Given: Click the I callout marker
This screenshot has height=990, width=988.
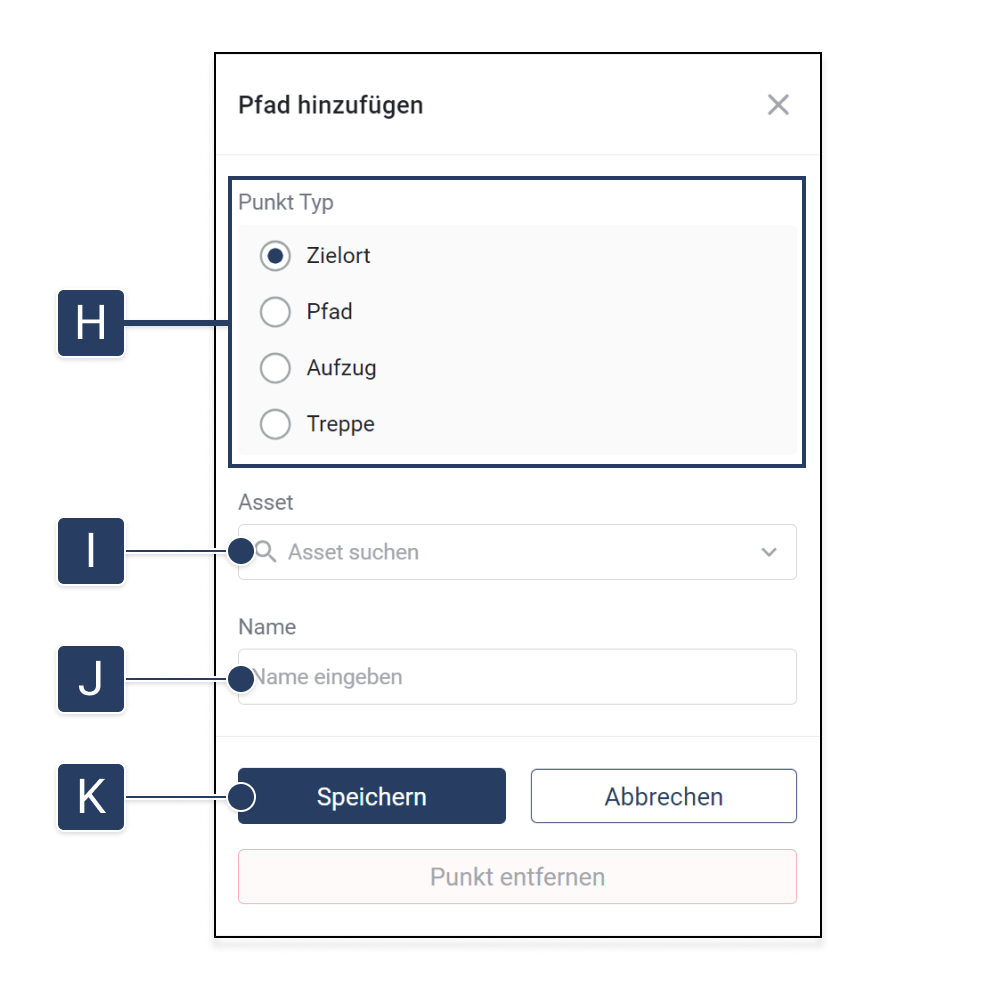Looking at the screenshot, I should click(91, 551).
